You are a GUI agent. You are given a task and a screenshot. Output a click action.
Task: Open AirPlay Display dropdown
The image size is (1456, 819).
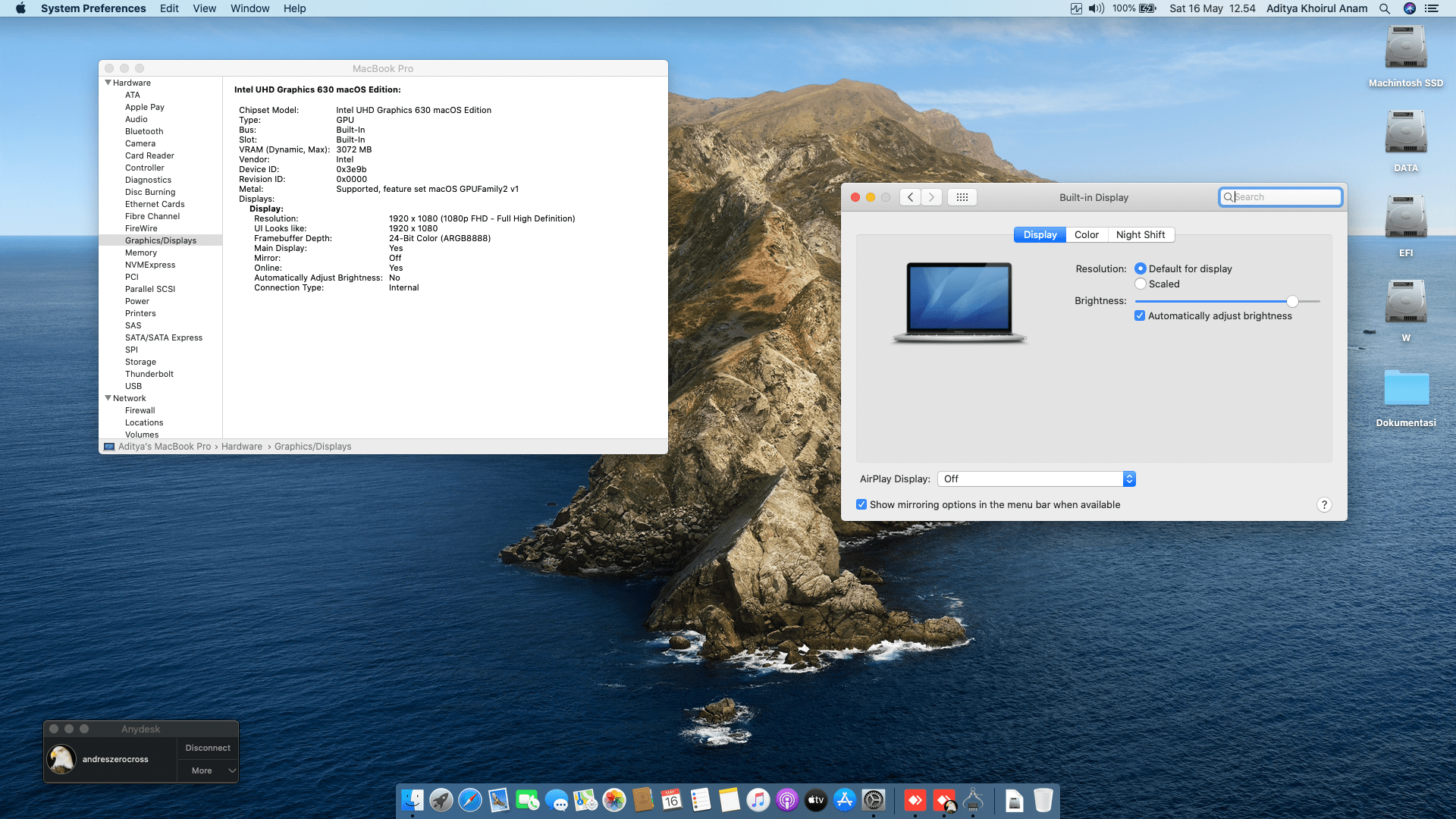[1036, 479]
